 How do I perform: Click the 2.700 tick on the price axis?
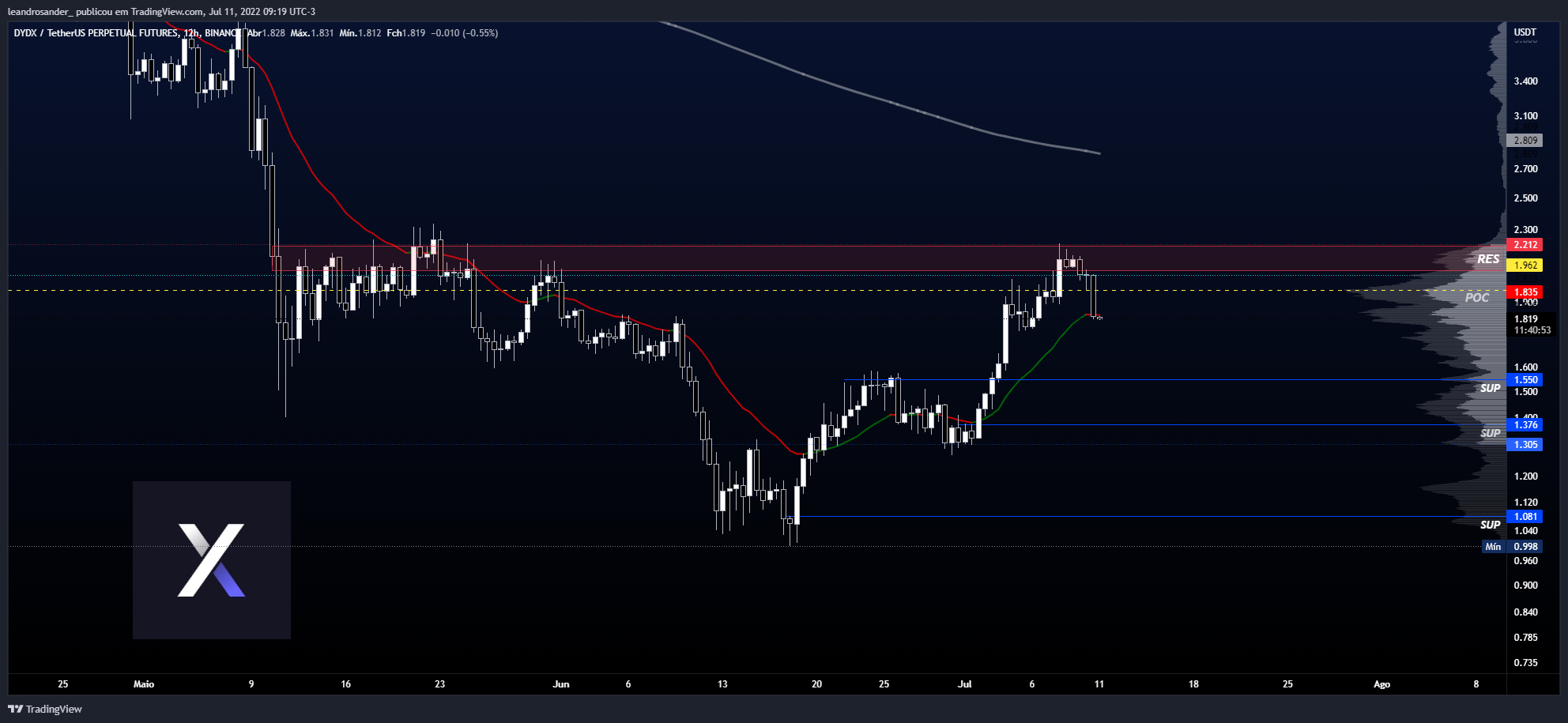(1526, 169)
